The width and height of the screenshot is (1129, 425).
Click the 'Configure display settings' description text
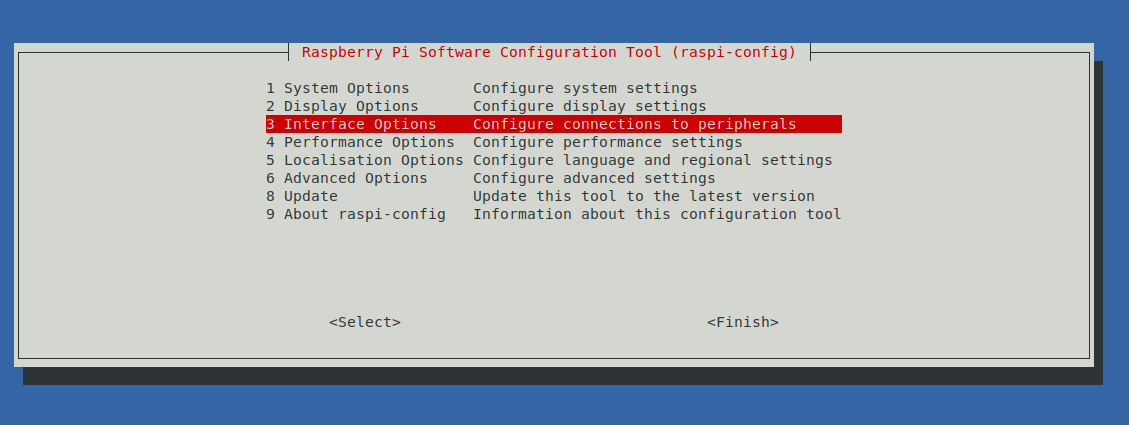pos(589,106)
